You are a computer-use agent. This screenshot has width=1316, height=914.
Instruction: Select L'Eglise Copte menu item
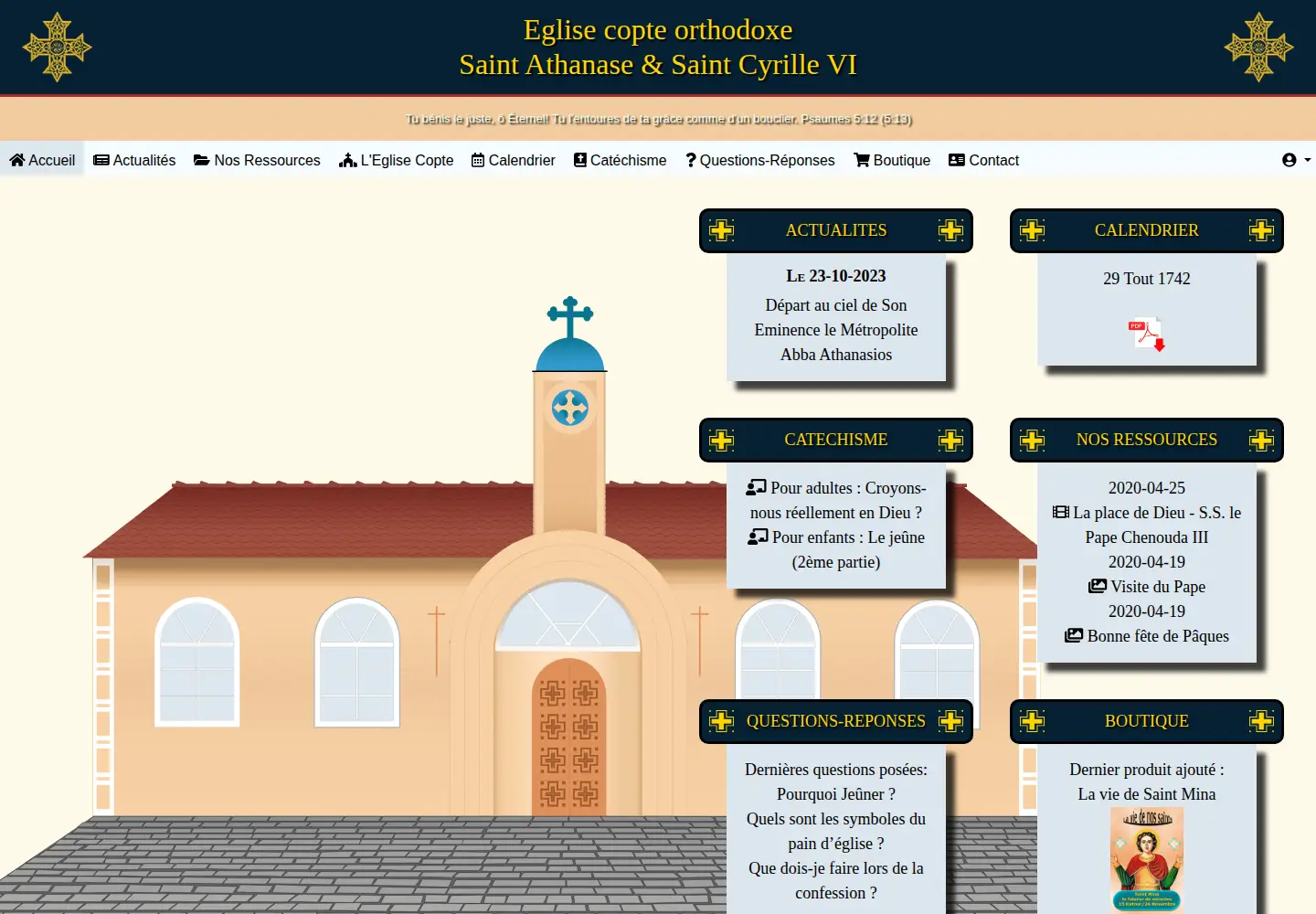(396, 160)
